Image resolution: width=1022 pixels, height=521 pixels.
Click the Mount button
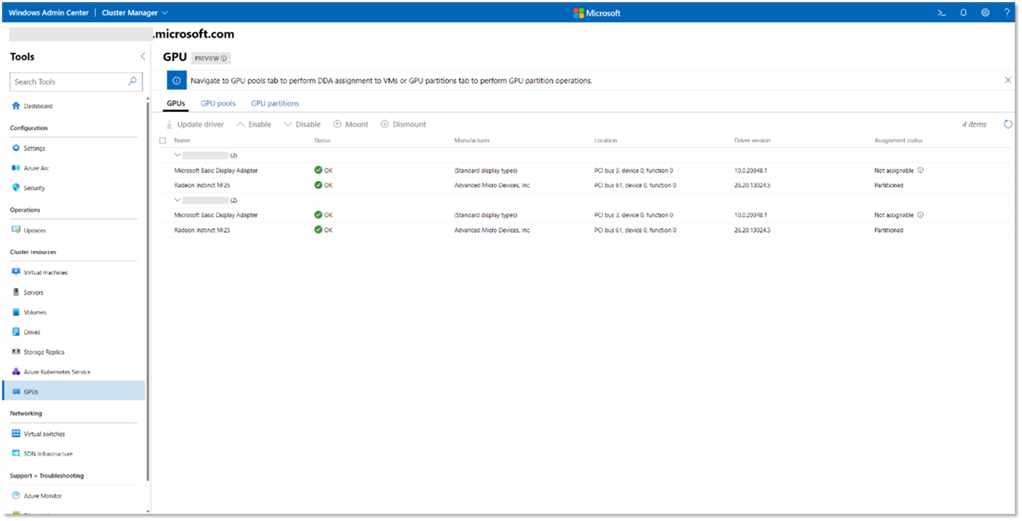351,124
